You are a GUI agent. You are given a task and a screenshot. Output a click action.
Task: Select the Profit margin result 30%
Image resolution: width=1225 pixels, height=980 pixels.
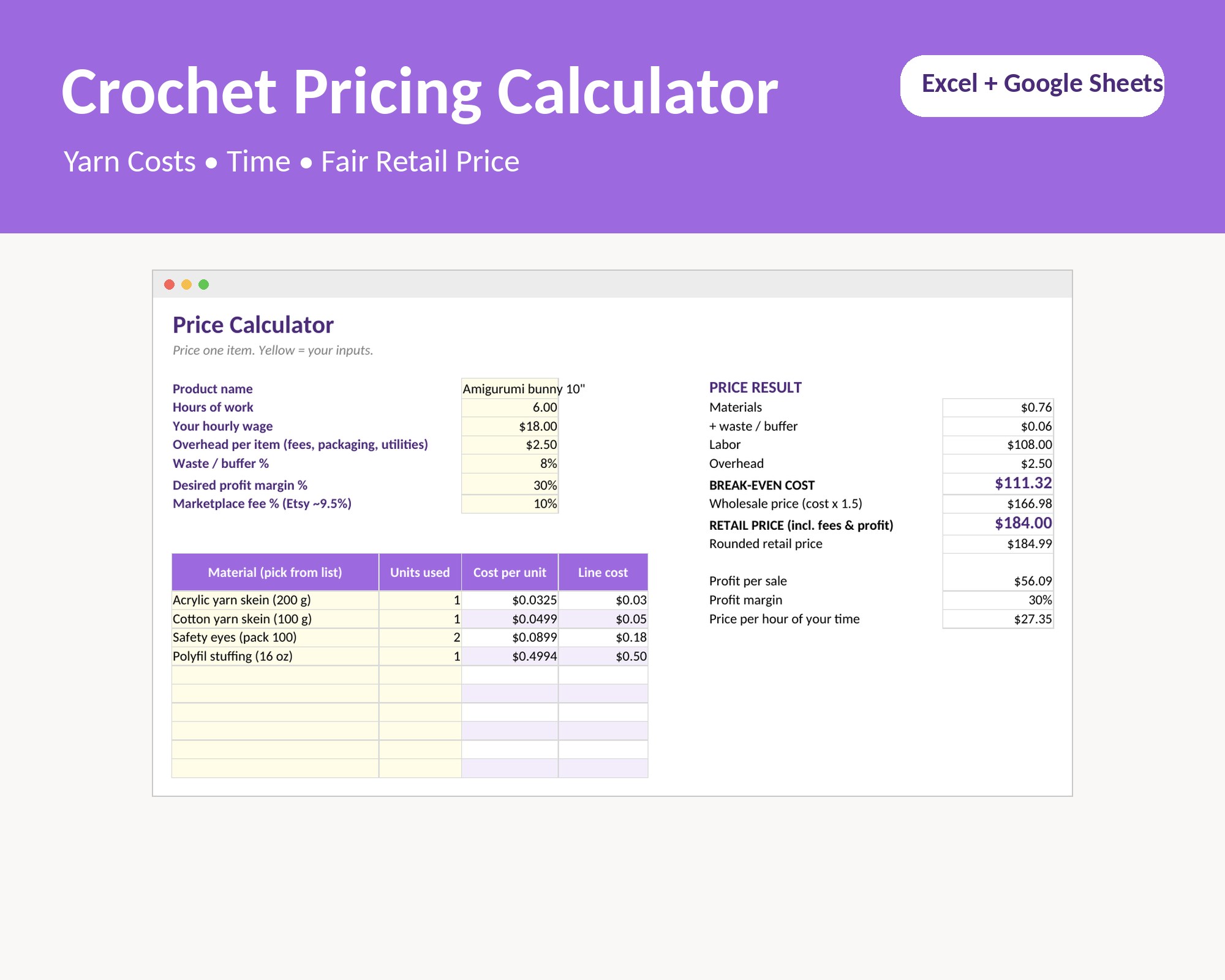[998, 600]
